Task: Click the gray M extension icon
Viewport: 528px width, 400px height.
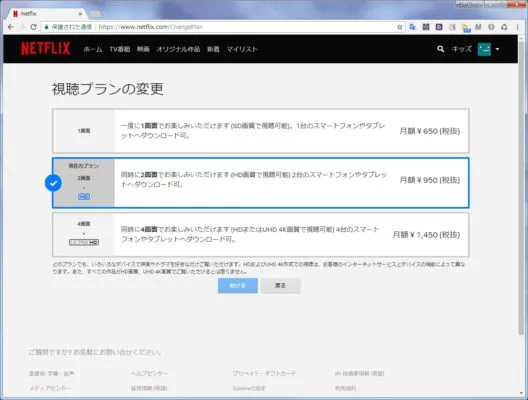Action: [x=478, y=27]
